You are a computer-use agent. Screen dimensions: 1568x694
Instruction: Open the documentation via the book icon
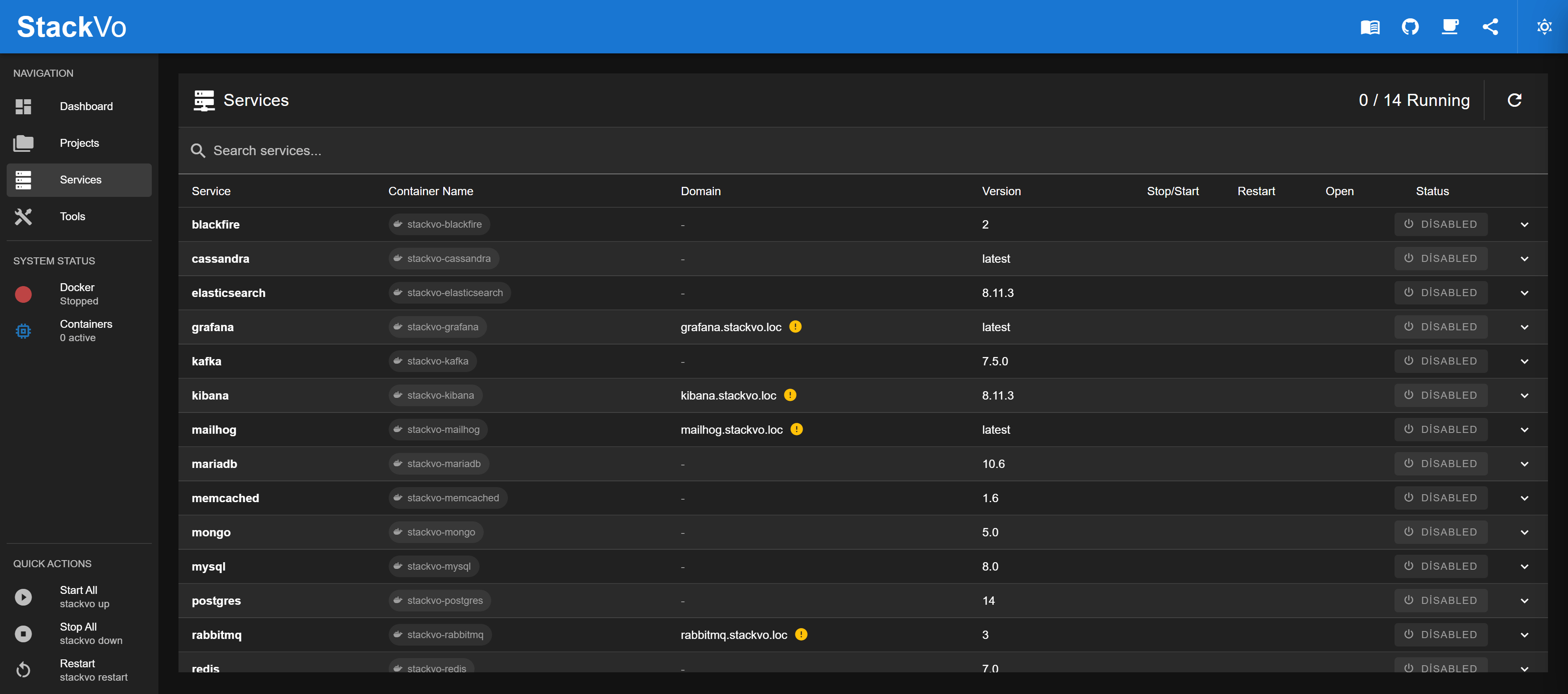click(x=1369, y=26)
